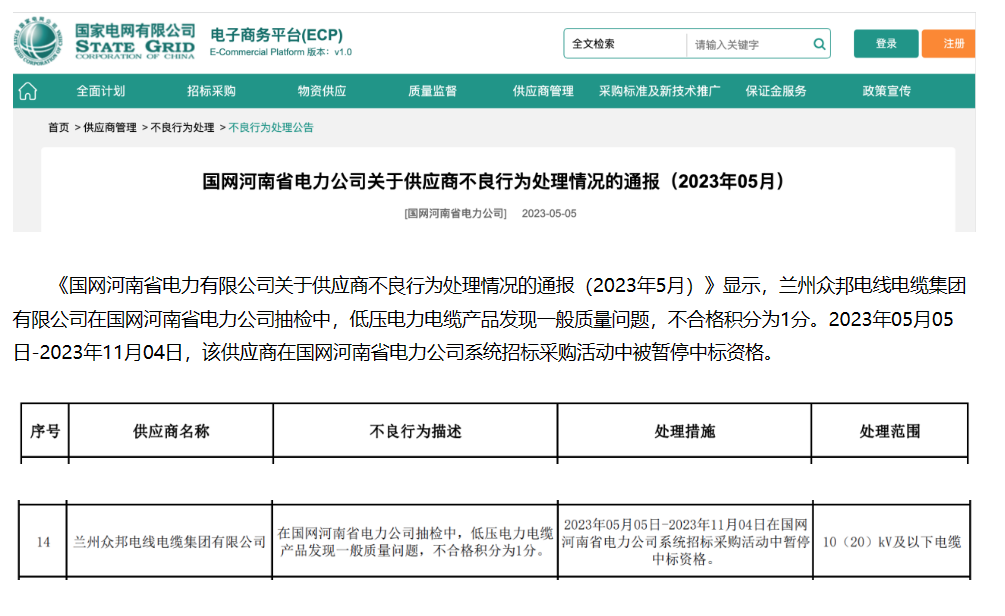Click the 供应商管理 breadcrumb link
This screenshot has height=616, width=1005.
tap(110, 128)
